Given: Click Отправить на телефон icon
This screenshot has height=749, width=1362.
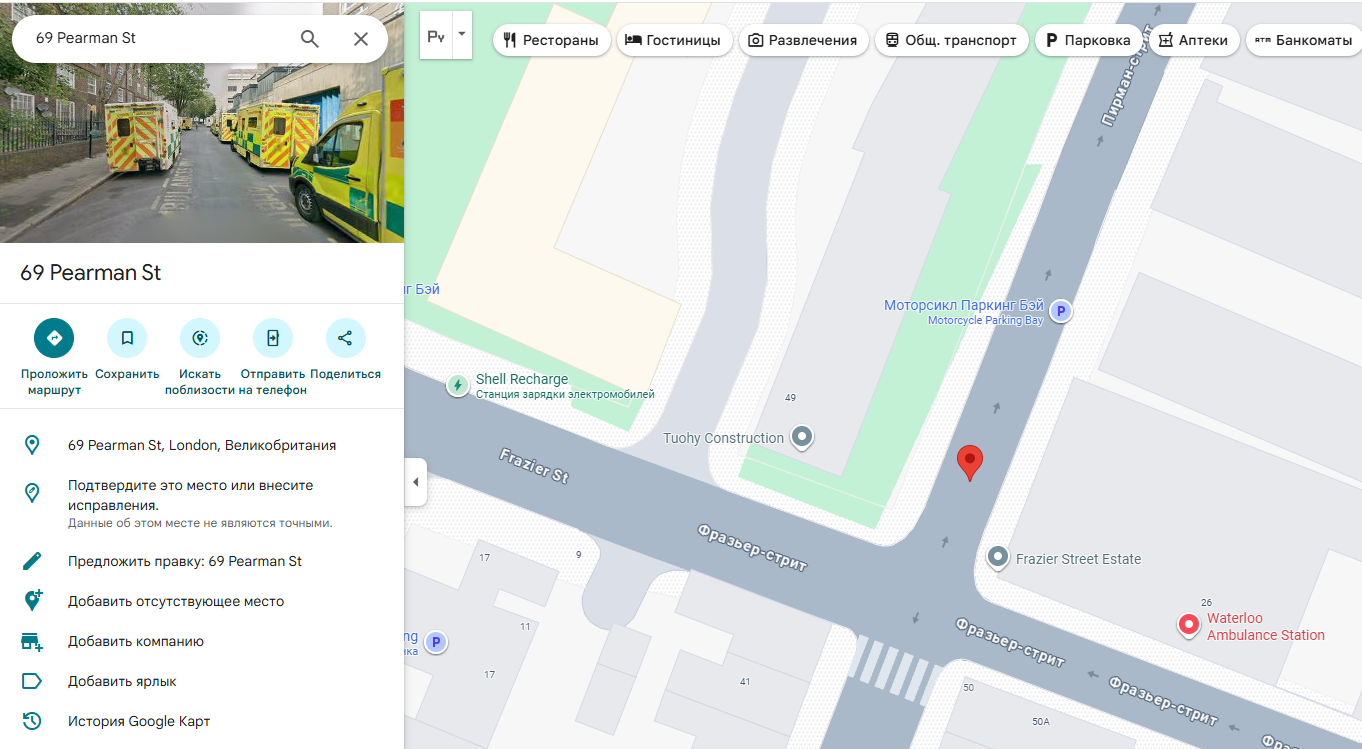Looking at the screenshot, I should pos(273,338).
